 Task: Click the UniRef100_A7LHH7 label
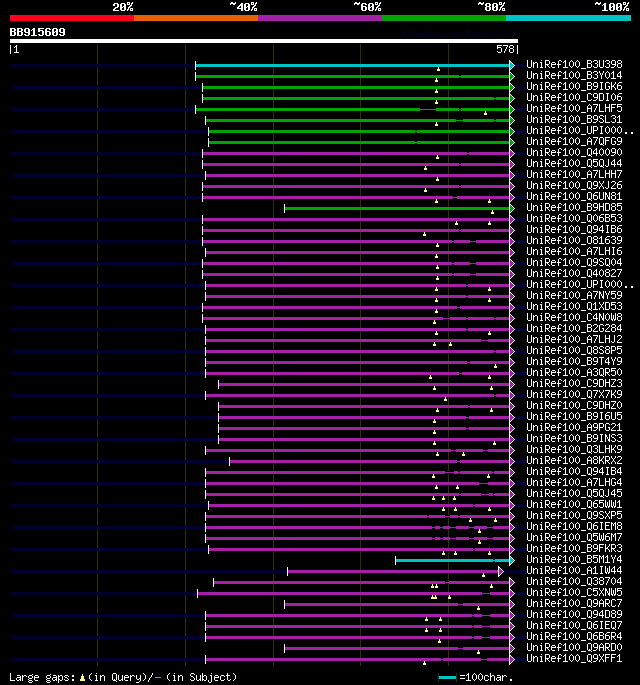(x=574, y=174)
